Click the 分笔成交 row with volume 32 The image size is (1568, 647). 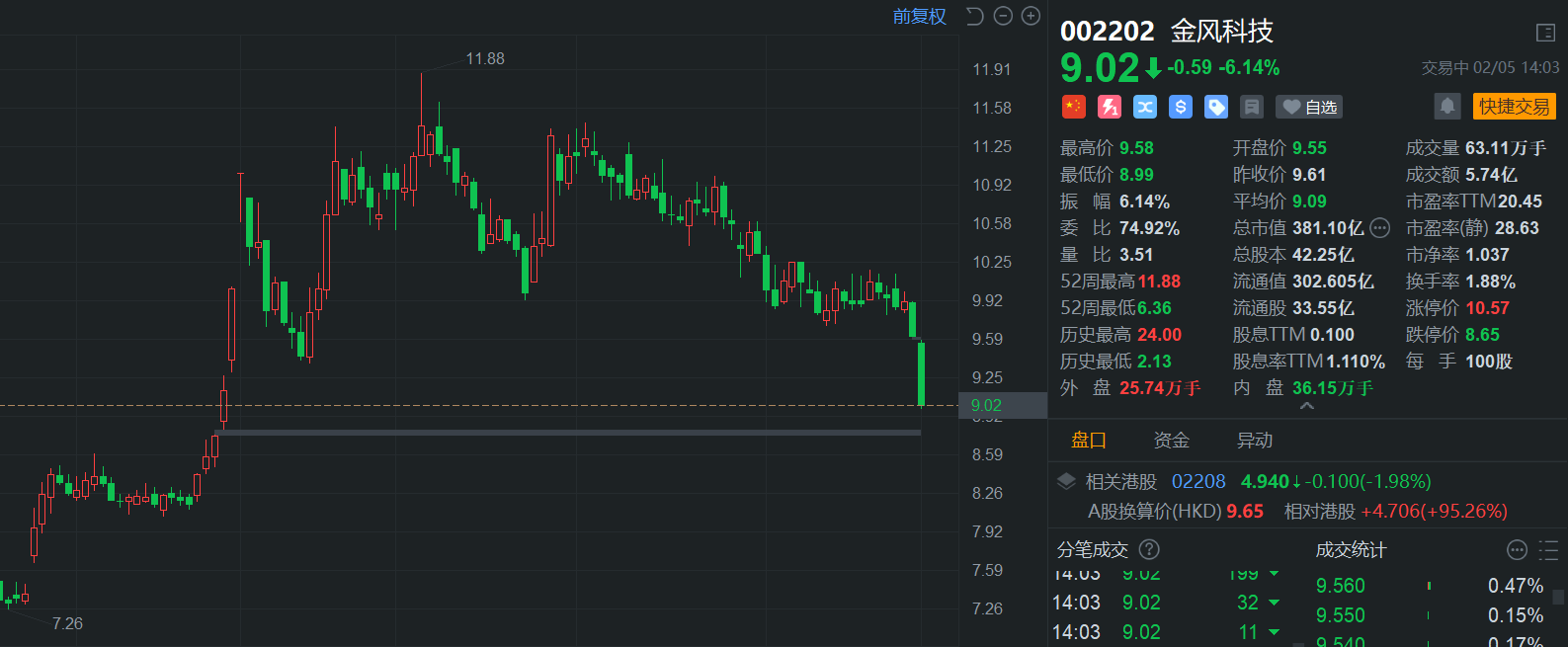pos(1166,603)
